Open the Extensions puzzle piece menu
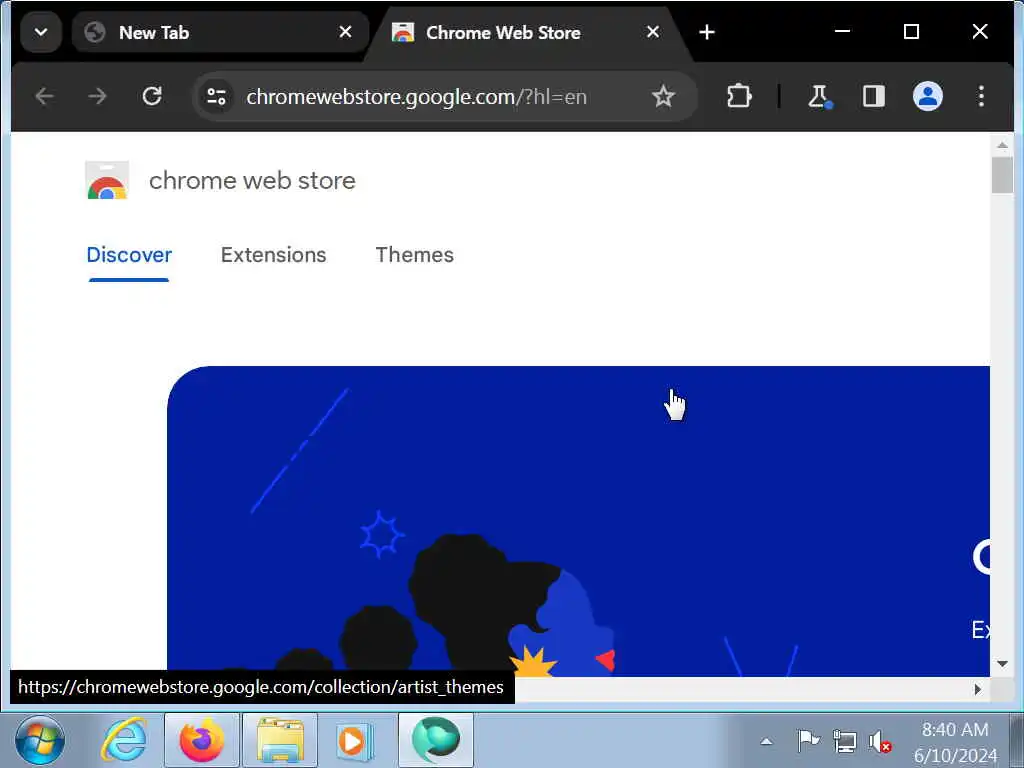This screenshot has height=768, width=1024. [739, 97]
